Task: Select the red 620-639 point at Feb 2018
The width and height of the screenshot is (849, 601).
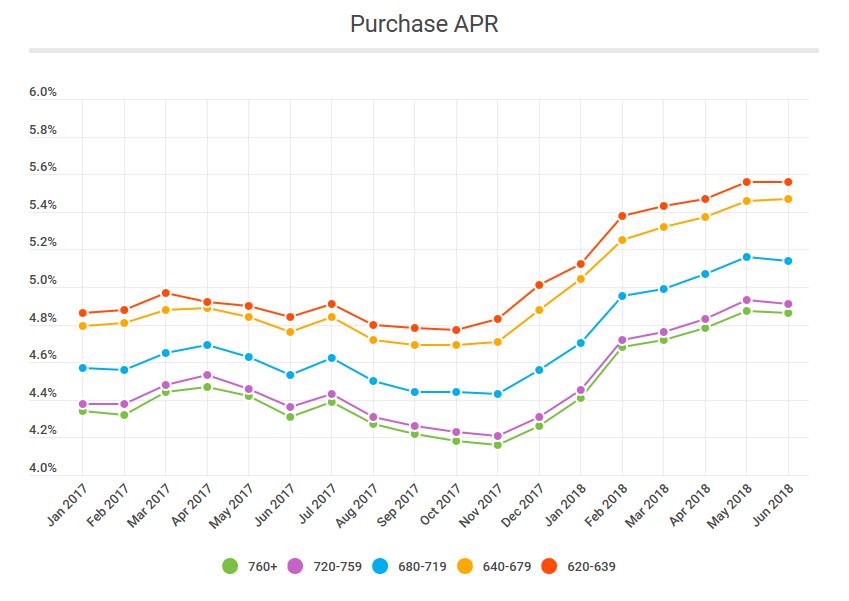Action: pyautogui.click(x=622, y=216)
